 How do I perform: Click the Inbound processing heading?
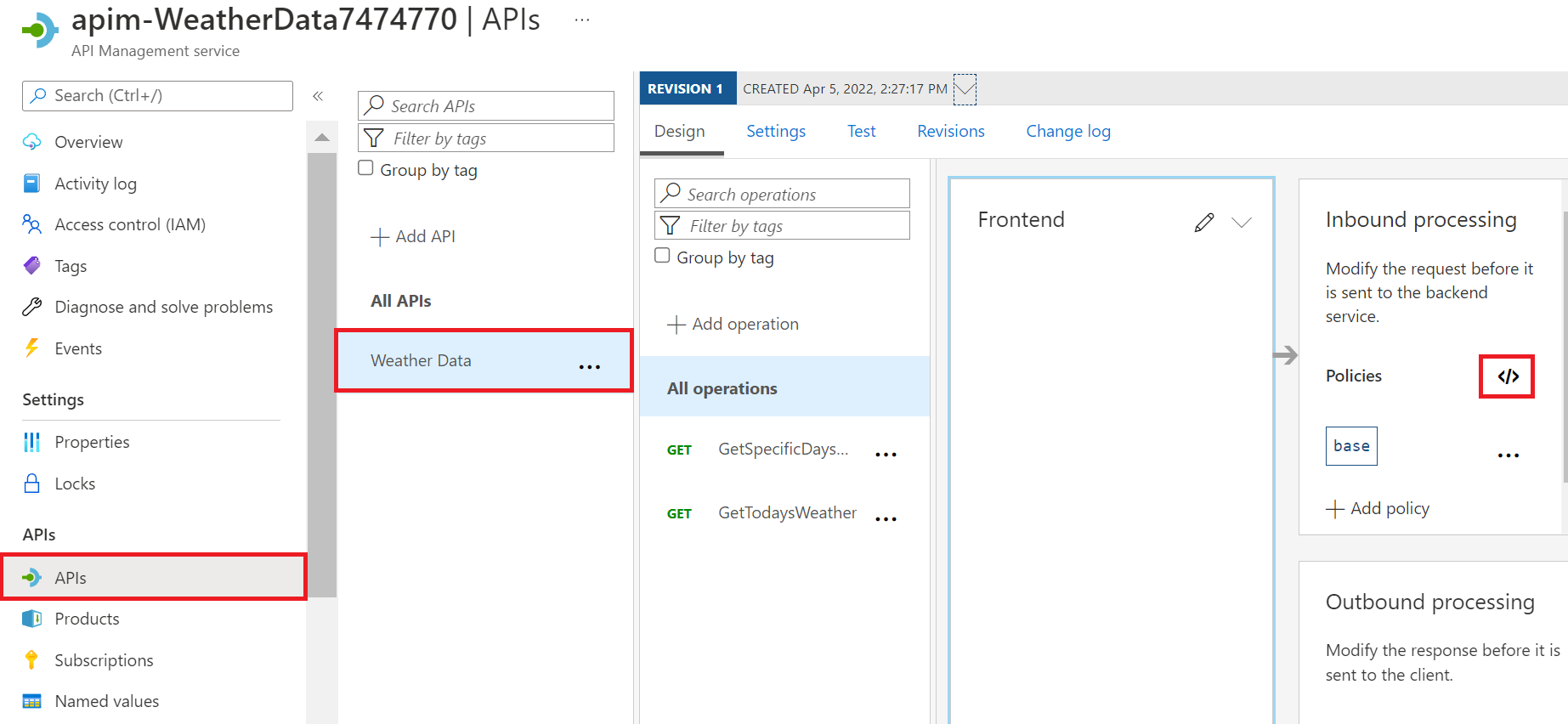pyautogui.click(x=1421, y=220)
